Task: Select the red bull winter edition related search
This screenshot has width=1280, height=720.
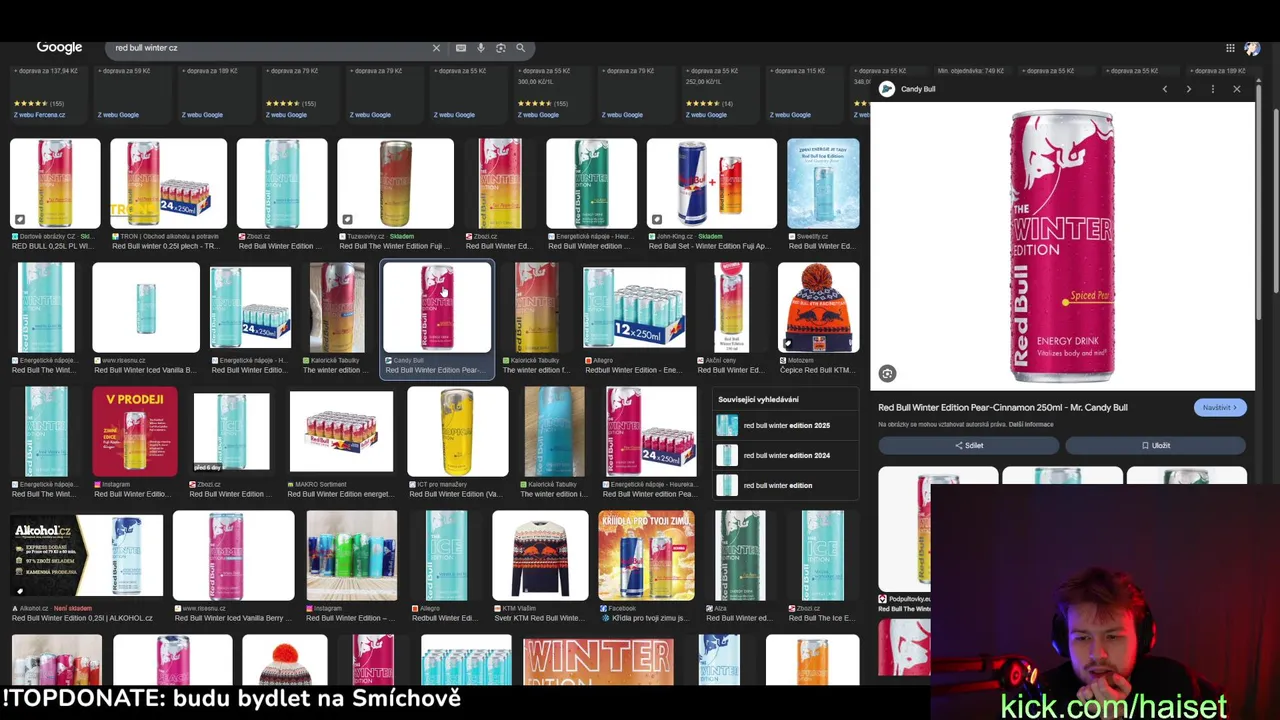Action: (x=786, y=485)
